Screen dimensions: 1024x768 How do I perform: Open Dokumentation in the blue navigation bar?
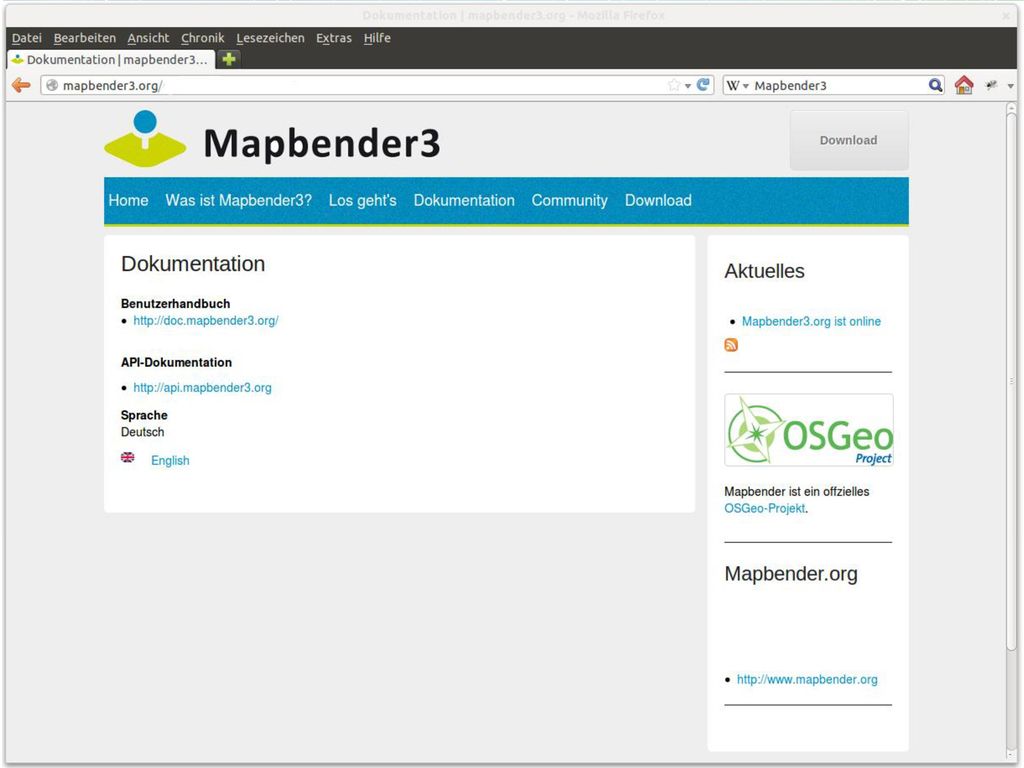point(464,200)
